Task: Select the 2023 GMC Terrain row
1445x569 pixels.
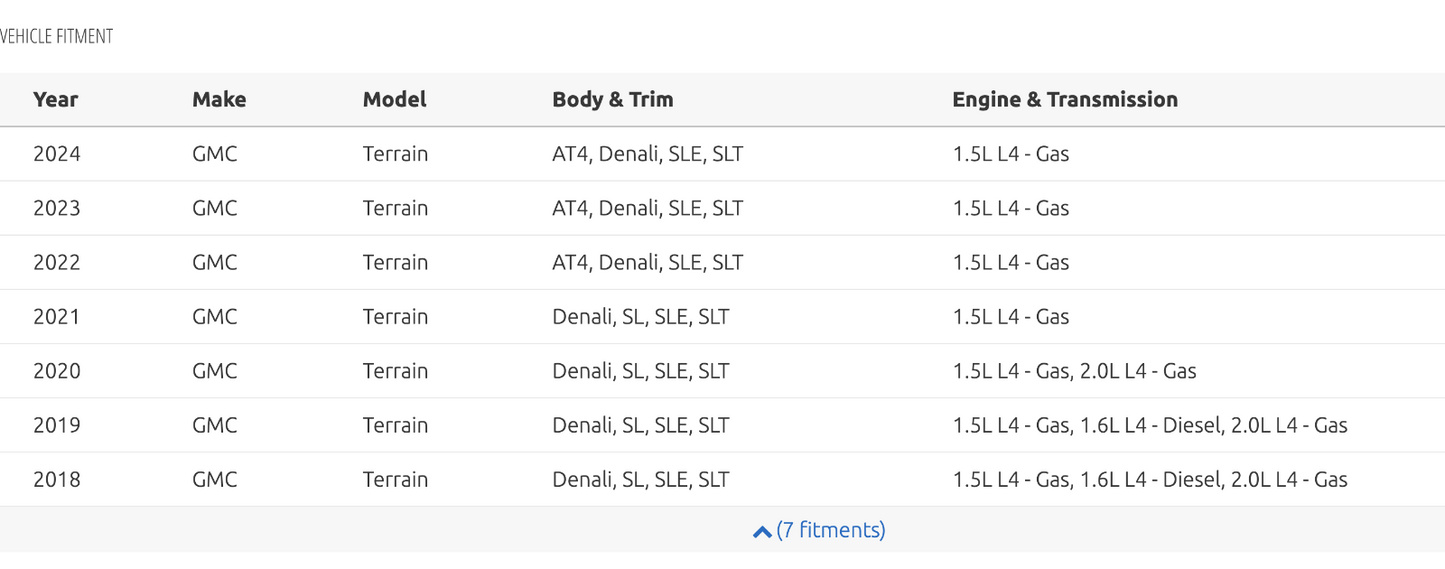Action: [x=722, y=208]
